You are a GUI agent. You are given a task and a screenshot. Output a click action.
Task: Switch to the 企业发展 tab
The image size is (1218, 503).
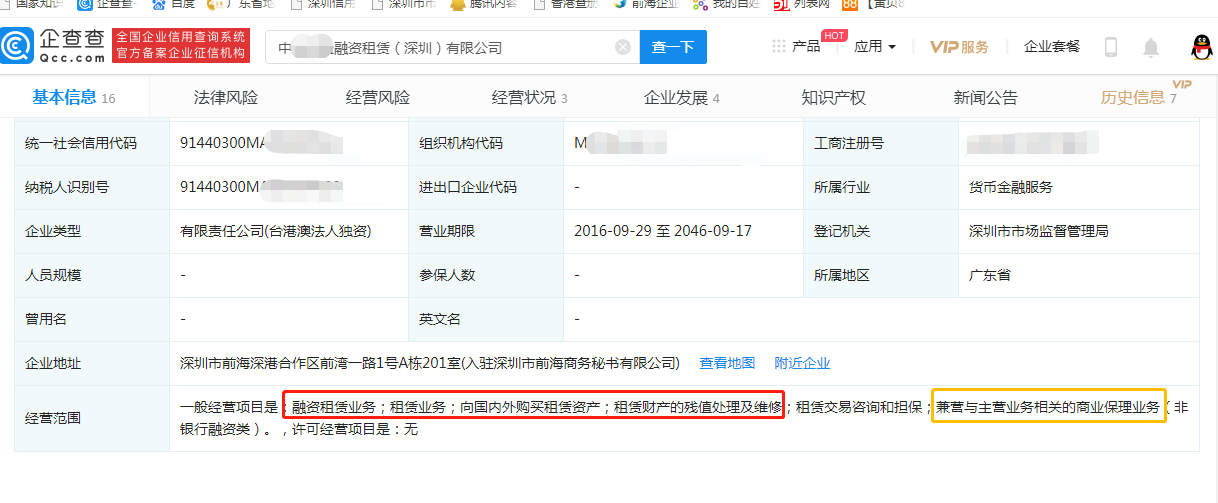click(x=681, y=97)
